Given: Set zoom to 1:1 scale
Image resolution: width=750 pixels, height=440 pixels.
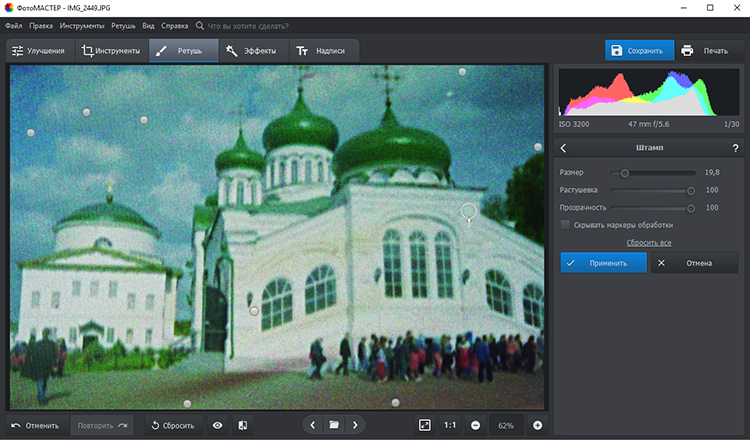Looking at the screenshot, I should (x=450, y=425).
